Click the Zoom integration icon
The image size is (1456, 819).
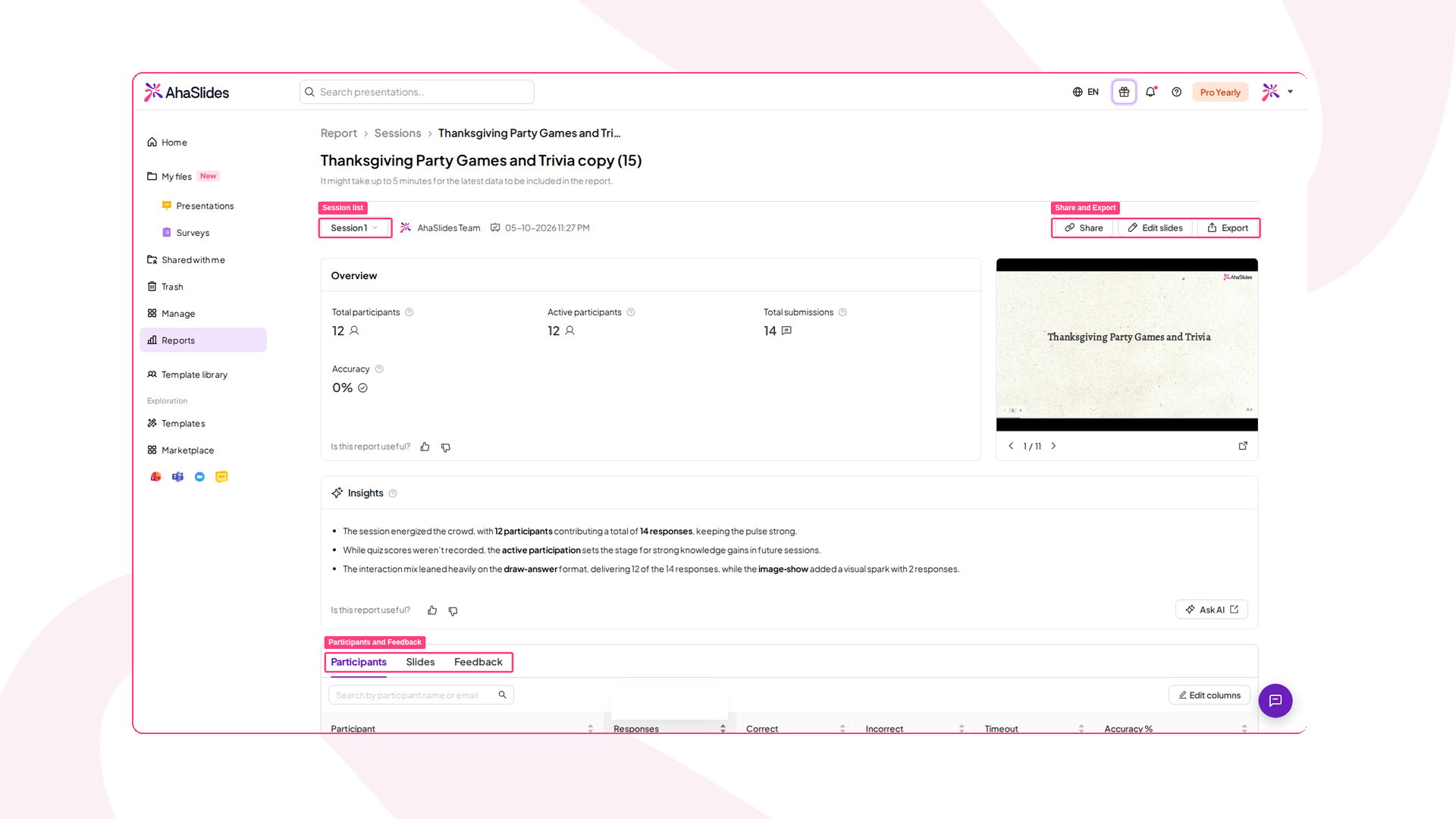coord(199,477)
